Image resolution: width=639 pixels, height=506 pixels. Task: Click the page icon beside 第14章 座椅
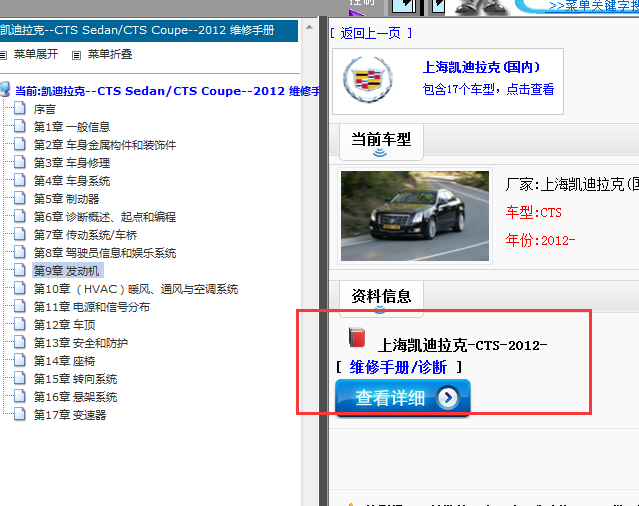click(x=20, y=360)
